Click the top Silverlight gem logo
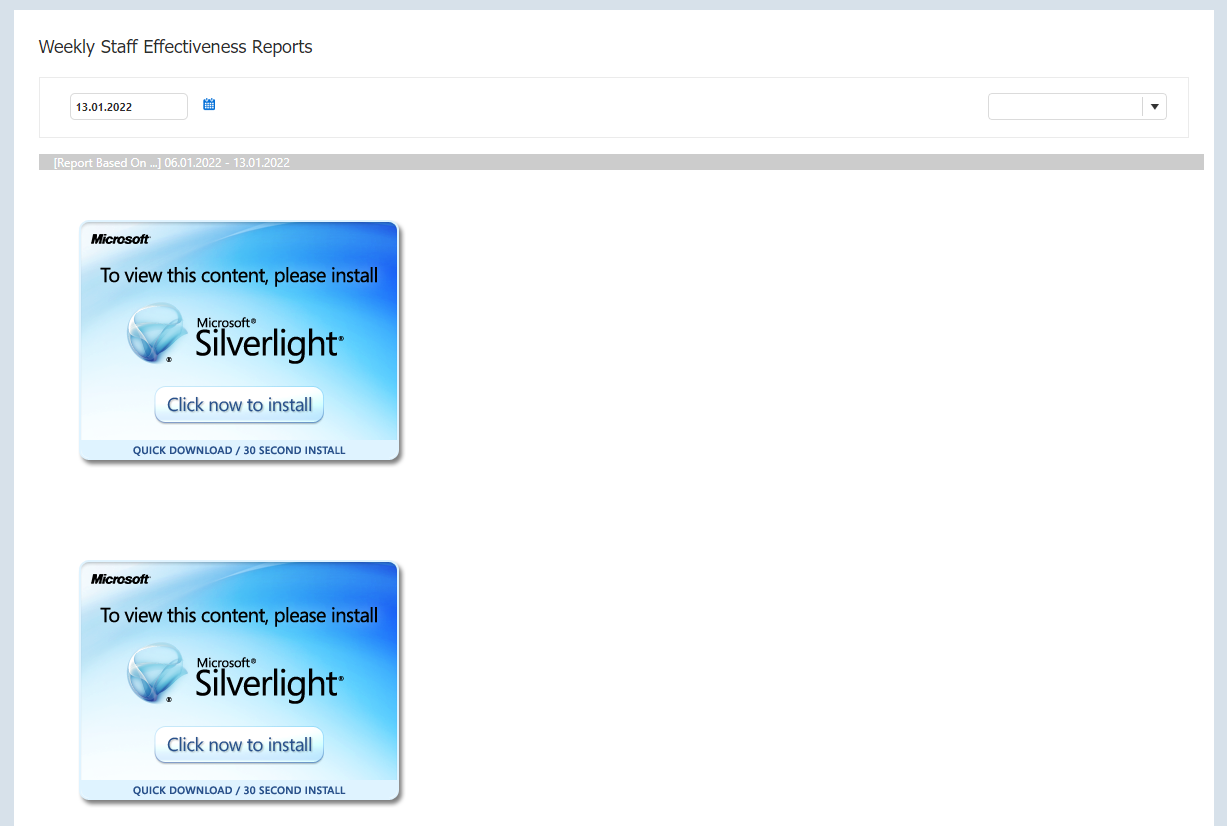 tap(157, 332)
